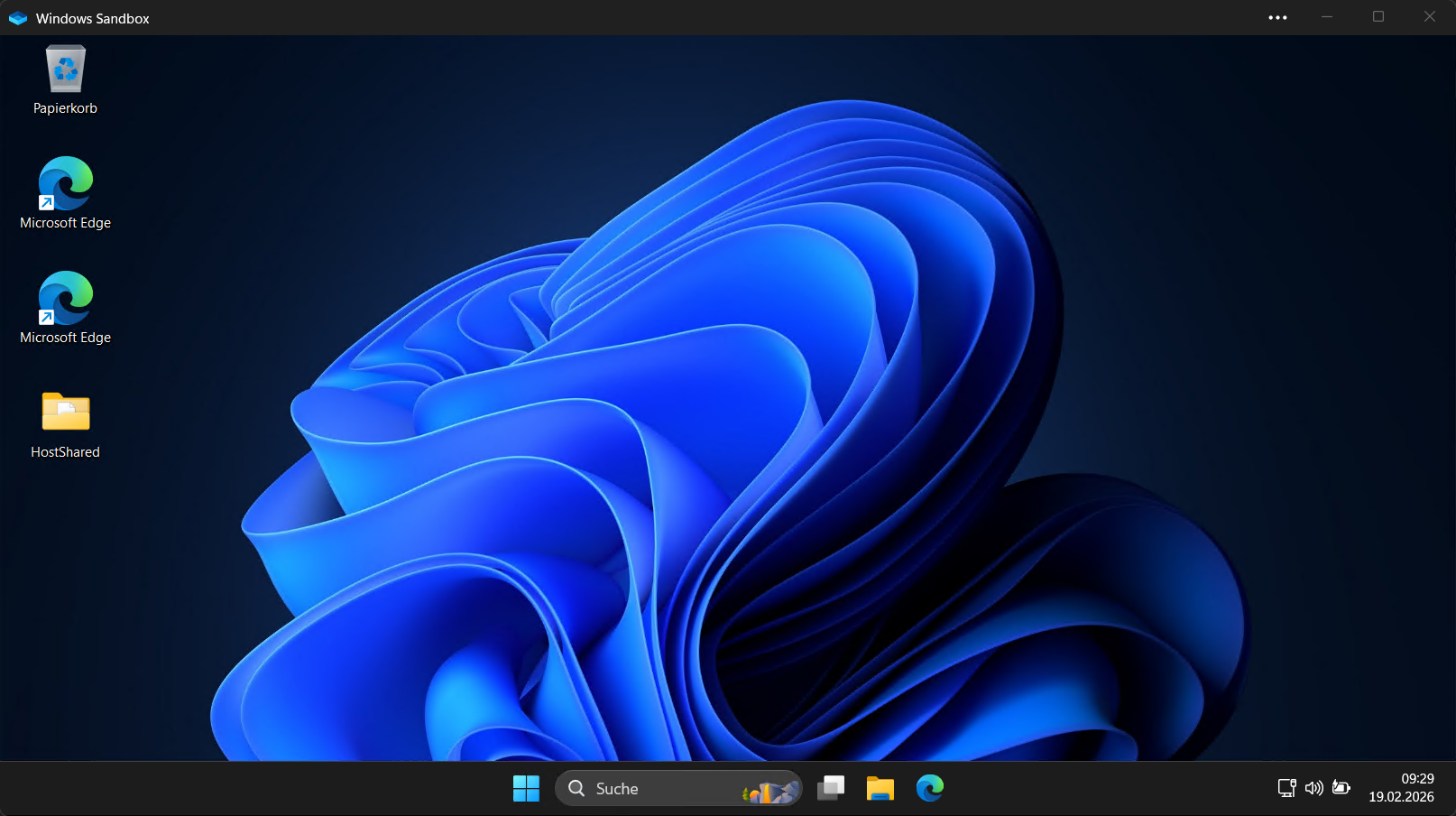Close the Windows Sandbox window
Screen dimensions: 1456x816
click(1430, 17)
